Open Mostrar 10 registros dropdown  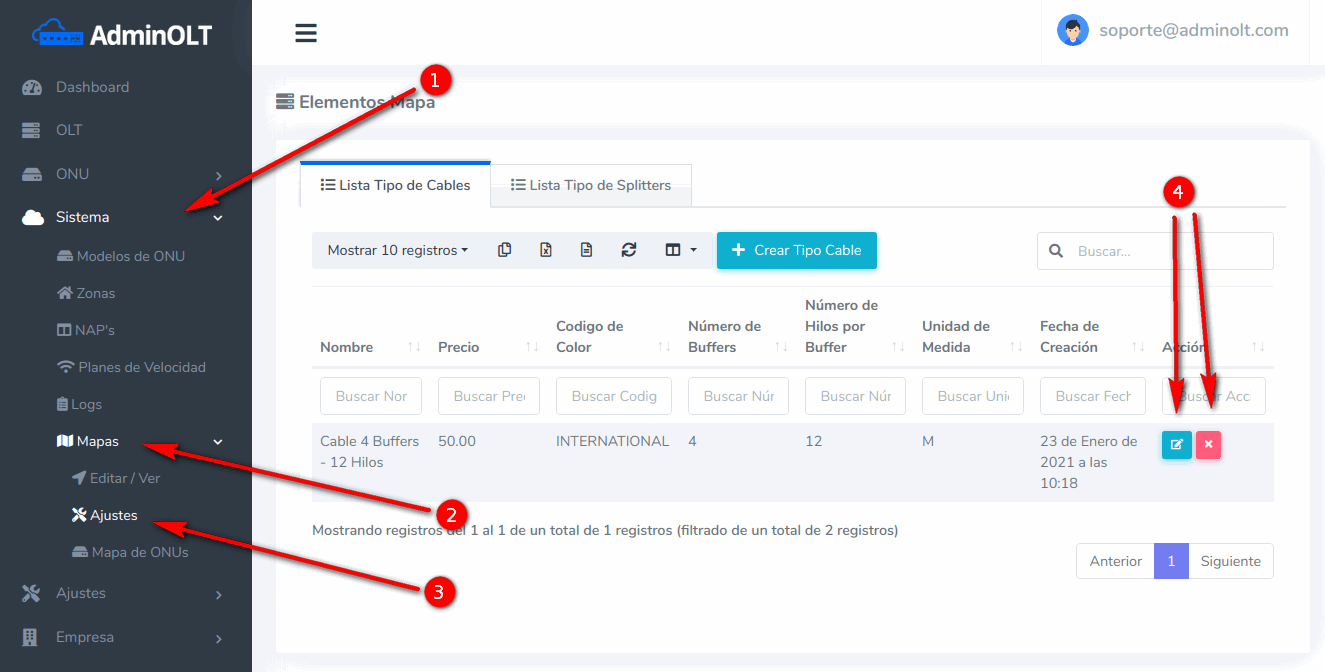(397, 250)
